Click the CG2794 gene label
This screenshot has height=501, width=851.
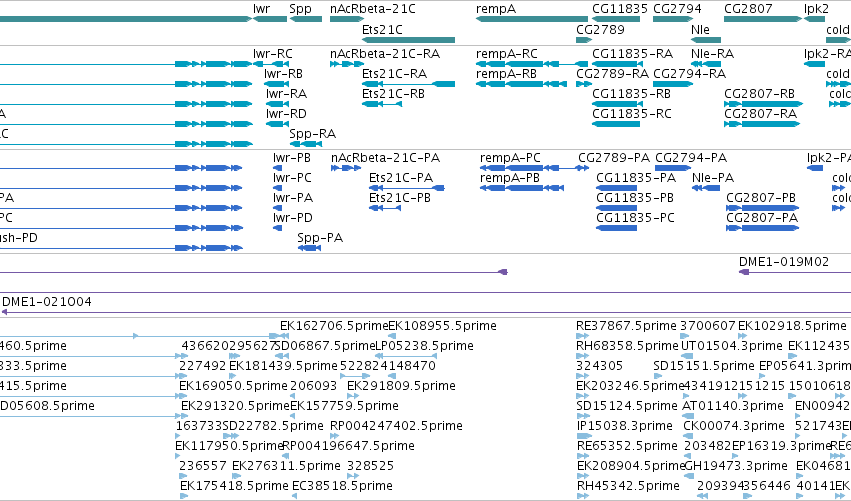pyautogui.click(x=677, y=9)
